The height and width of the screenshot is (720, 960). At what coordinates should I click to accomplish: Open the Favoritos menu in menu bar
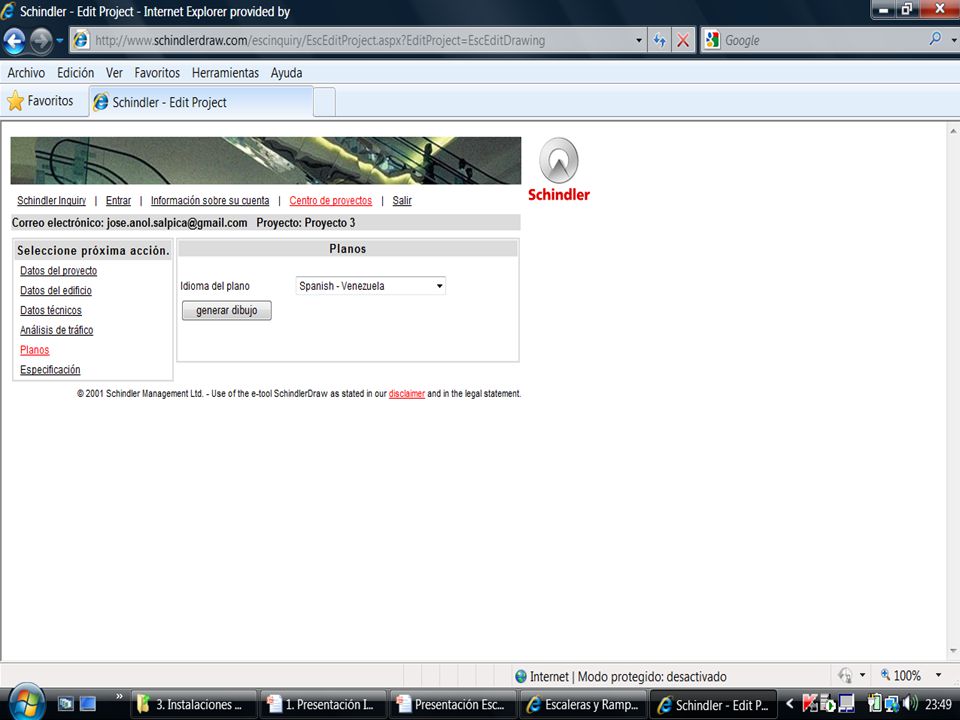click(157, 73)
